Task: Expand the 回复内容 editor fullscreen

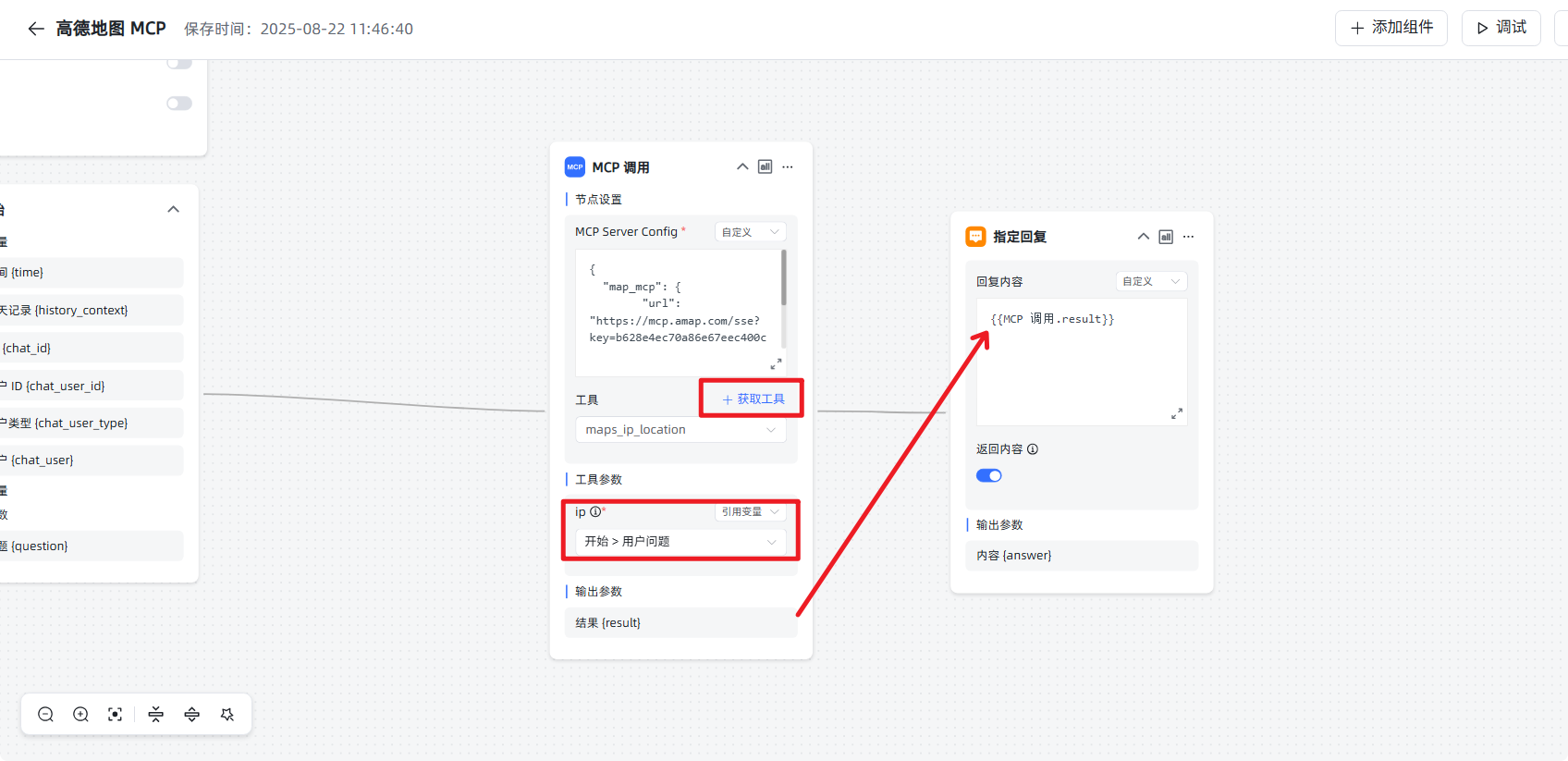Action: coord(1177,413)
